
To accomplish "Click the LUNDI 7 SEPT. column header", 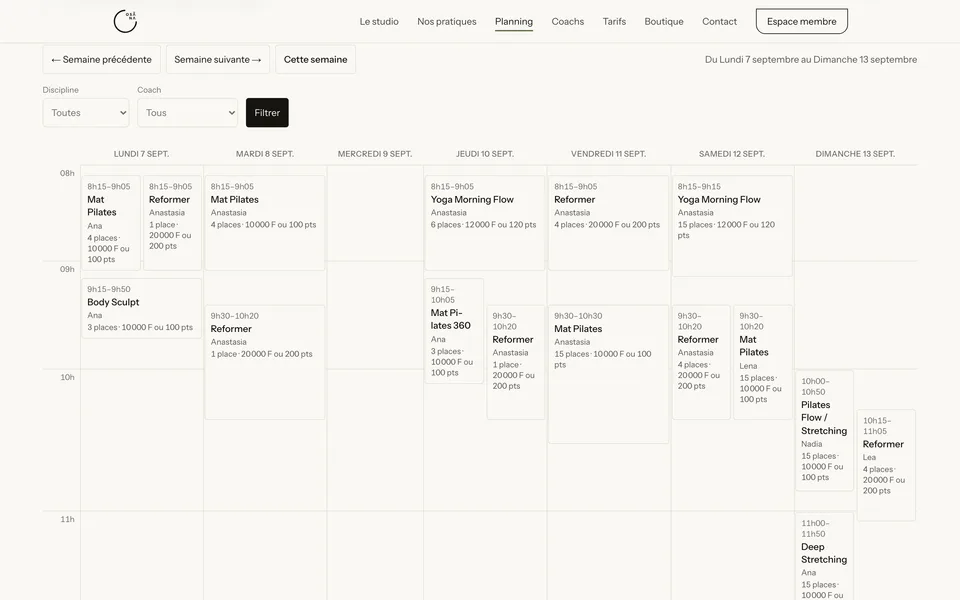I will point(141,154).
